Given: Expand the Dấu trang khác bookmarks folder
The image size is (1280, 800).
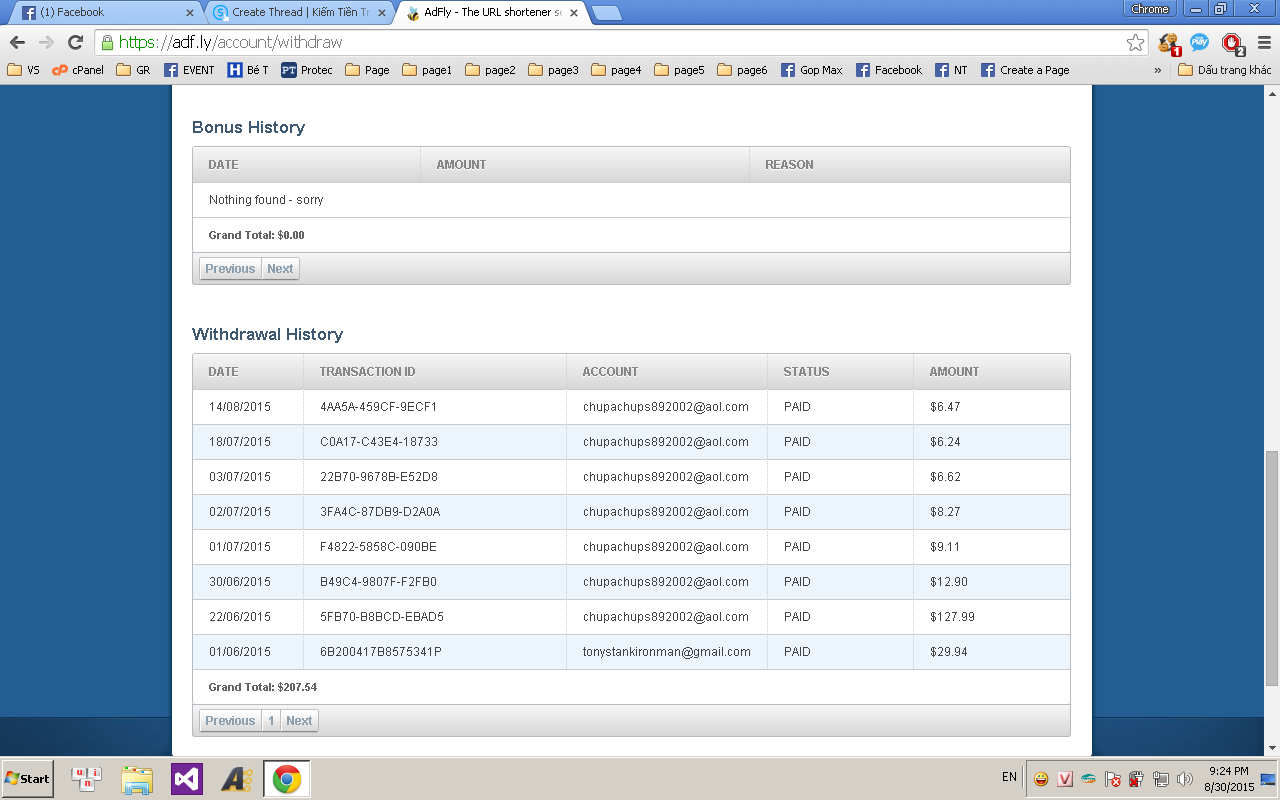Looking at the screenshot, I should click(1225, 70).
